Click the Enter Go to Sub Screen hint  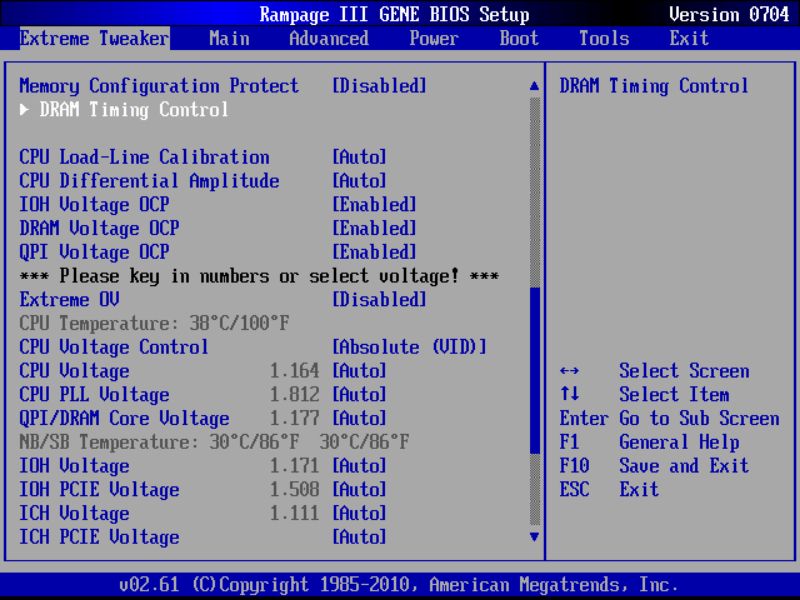click(x=669, y=418)
